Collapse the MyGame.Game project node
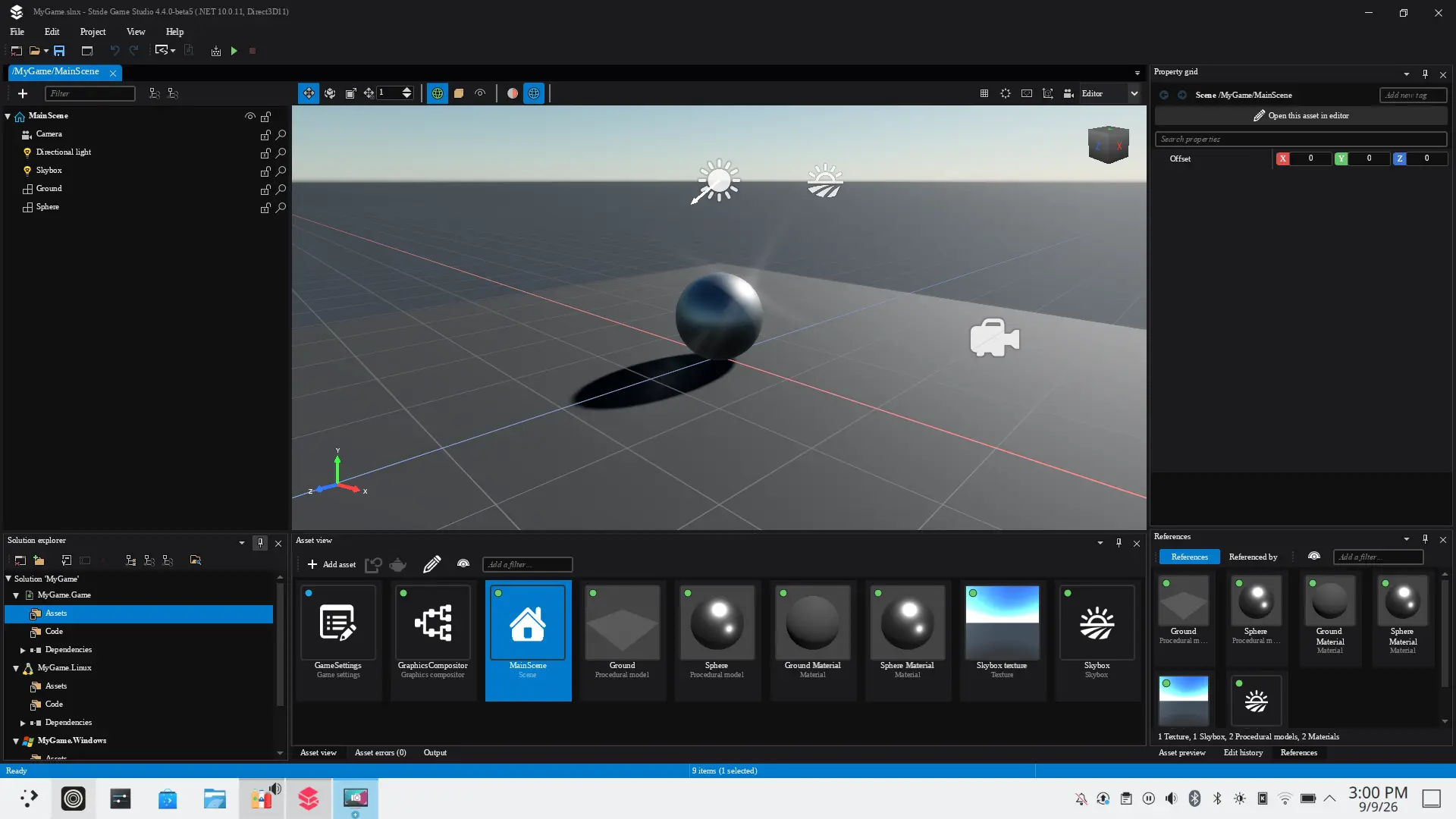The width and height of the screenshot is (1456, 819). click(x=16, y=595)
